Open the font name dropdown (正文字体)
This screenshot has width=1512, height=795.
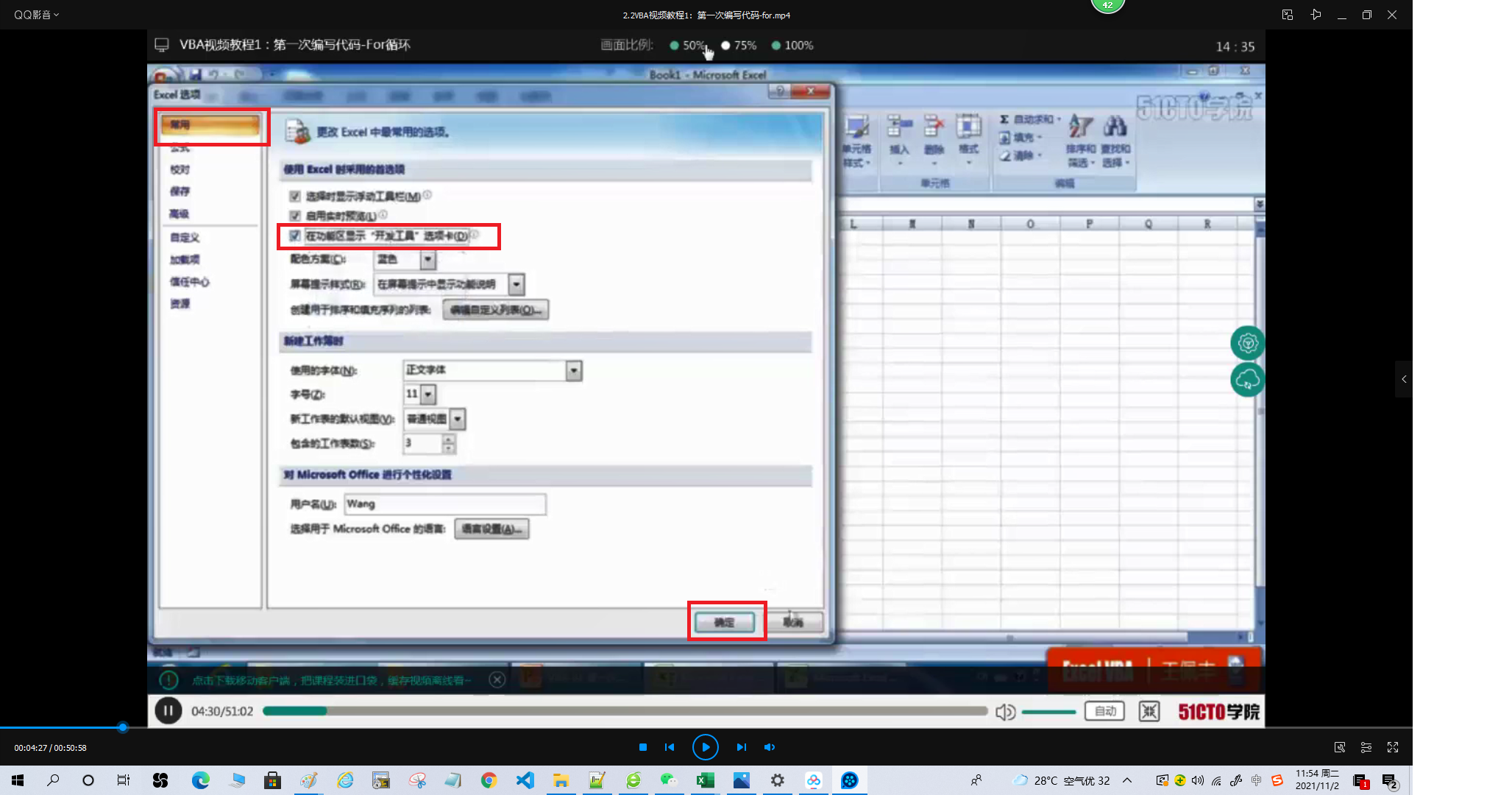click(x=574, y=370)
